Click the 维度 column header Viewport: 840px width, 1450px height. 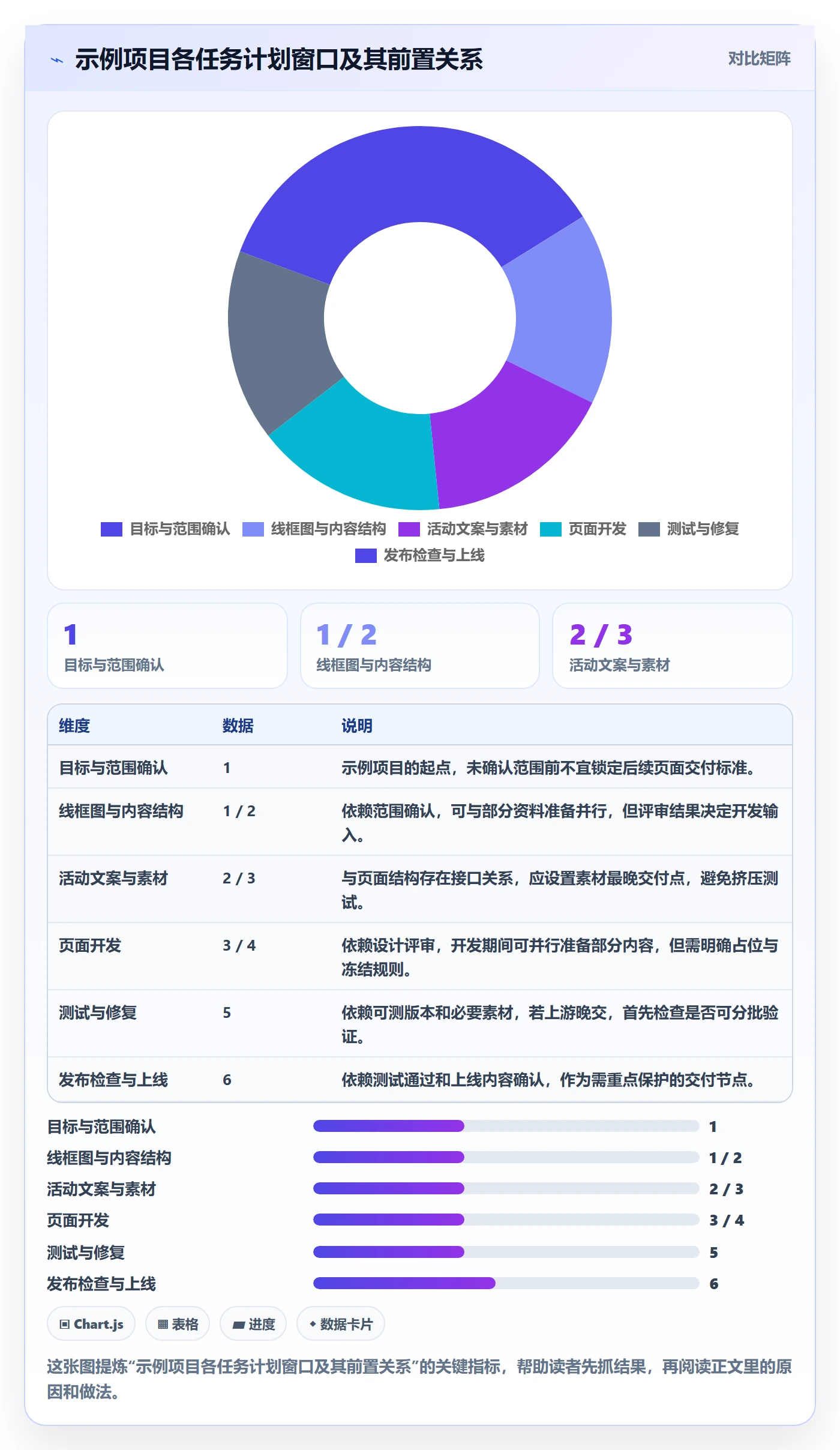point(74,726)
